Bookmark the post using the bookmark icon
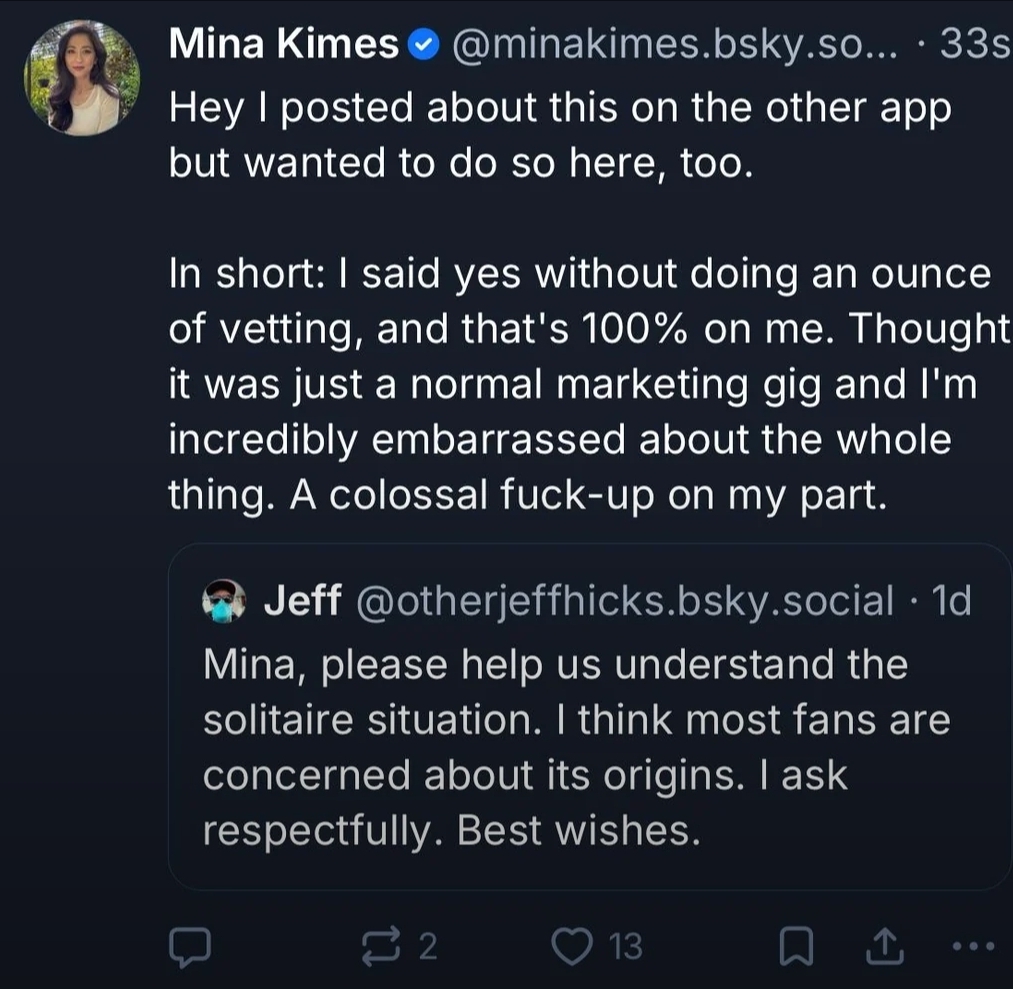The height and width of the screenshot is (989, 1013). (x=795, y=945)
